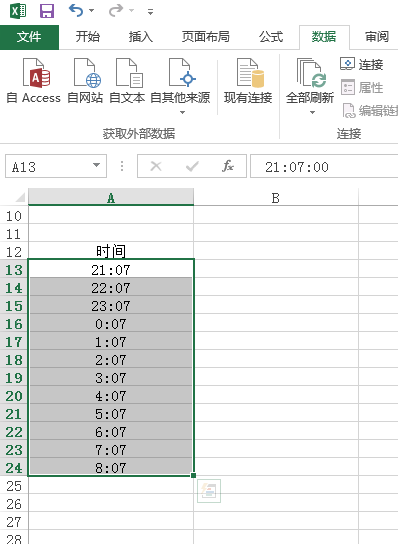Click the cell containing 6:07
Viewport: 398px width, 544px height.
pyautogui.click(x=111, y=432)
